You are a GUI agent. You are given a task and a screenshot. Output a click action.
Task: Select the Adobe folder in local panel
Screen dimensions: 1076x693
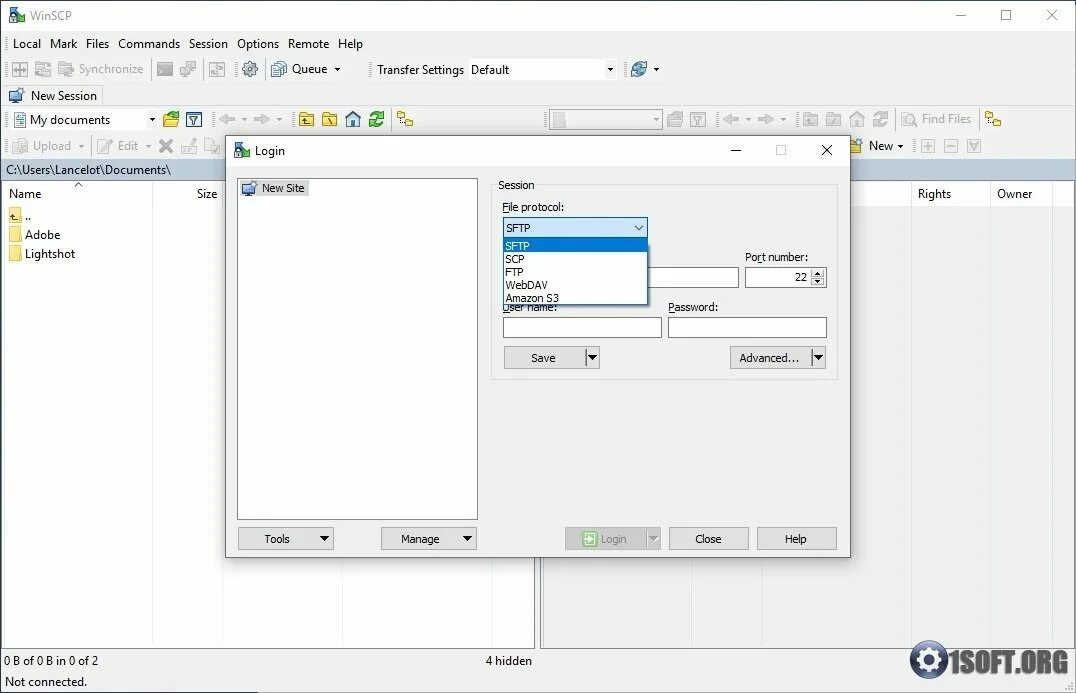click(x=35, y=235)
